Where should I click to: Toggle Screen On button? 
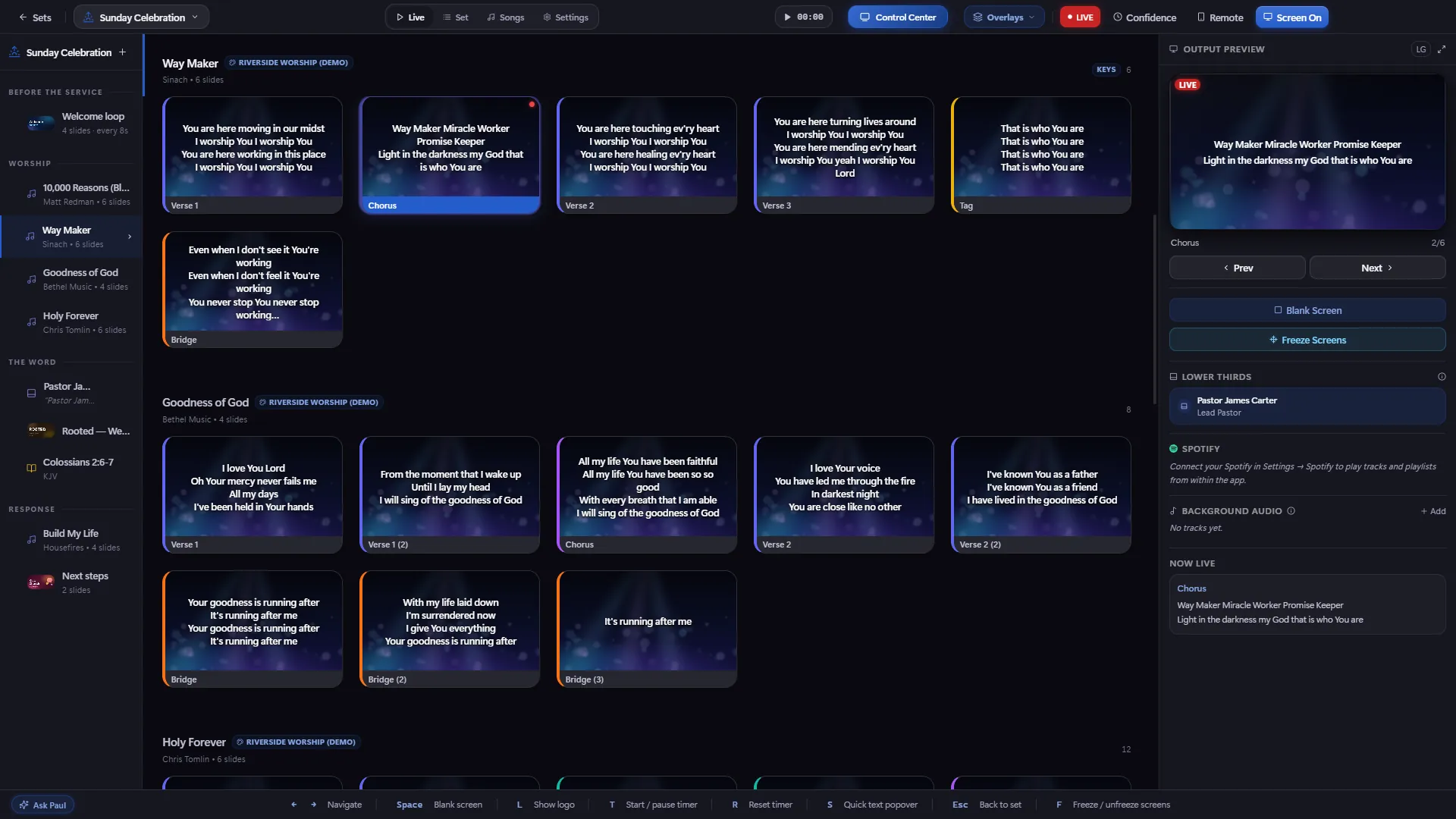click(1292, 17)
